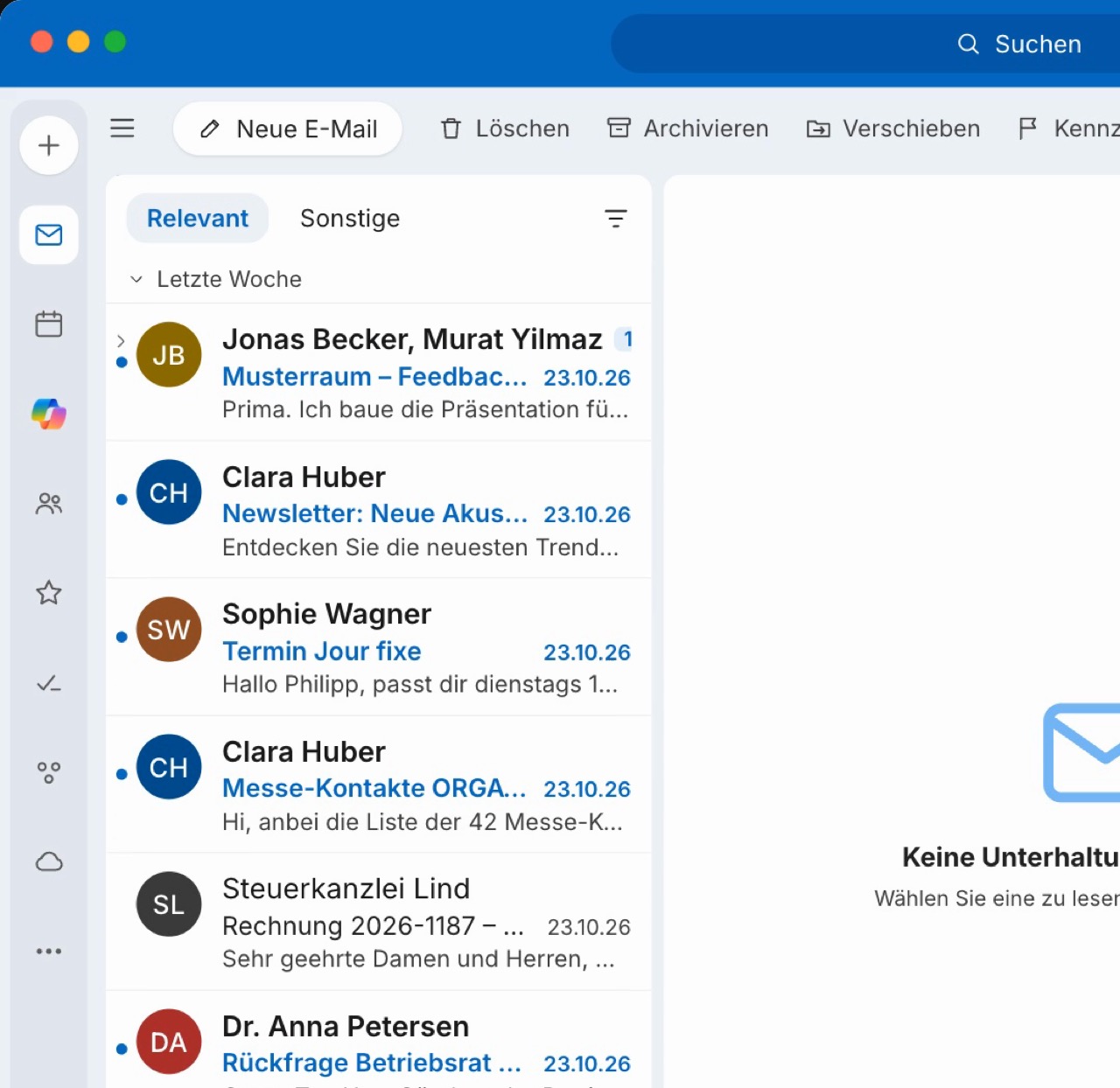Open the To Do checkmark module
Image resolution: width=1120 pixels, height=1088 pixels.
49,683
